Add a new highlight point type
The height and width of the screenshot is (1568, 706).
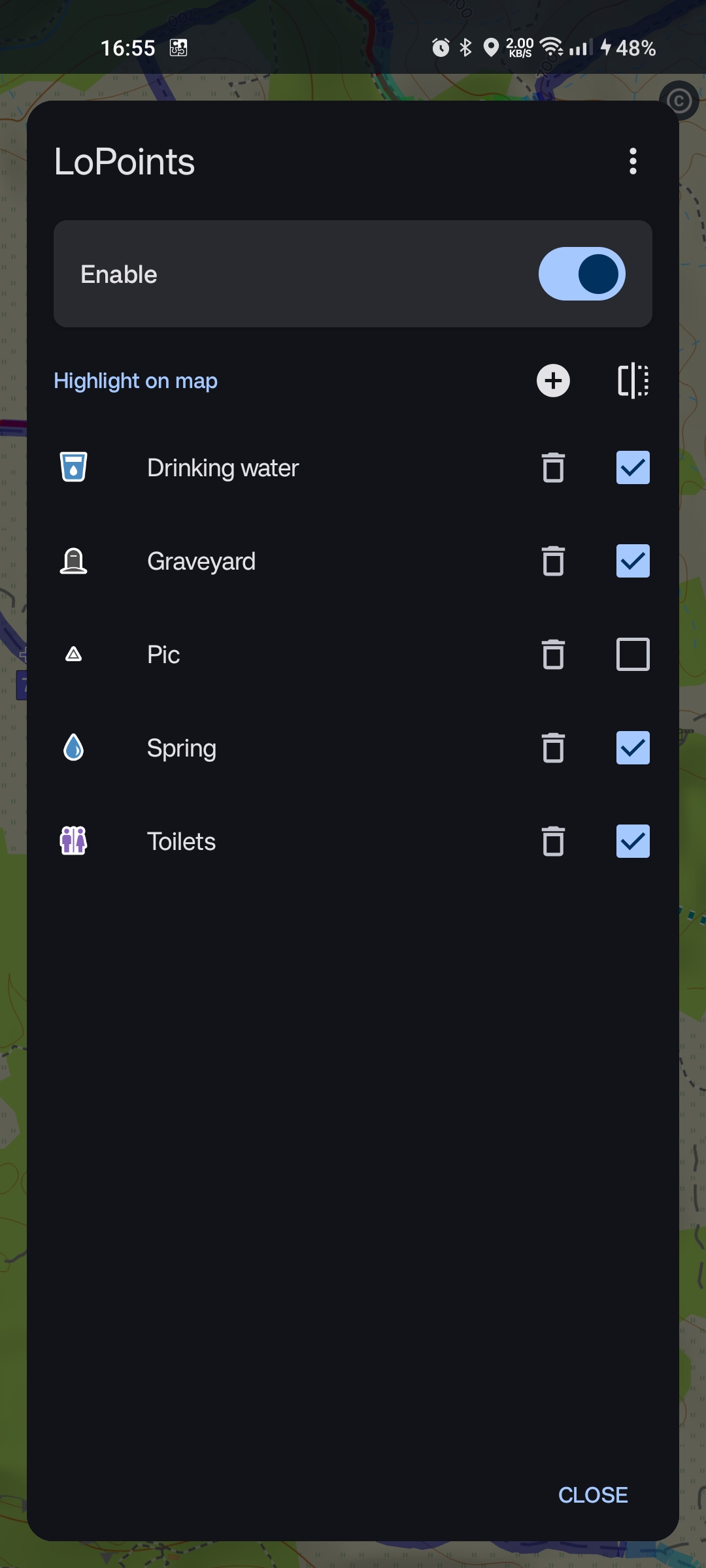click(x=553, y=381)
